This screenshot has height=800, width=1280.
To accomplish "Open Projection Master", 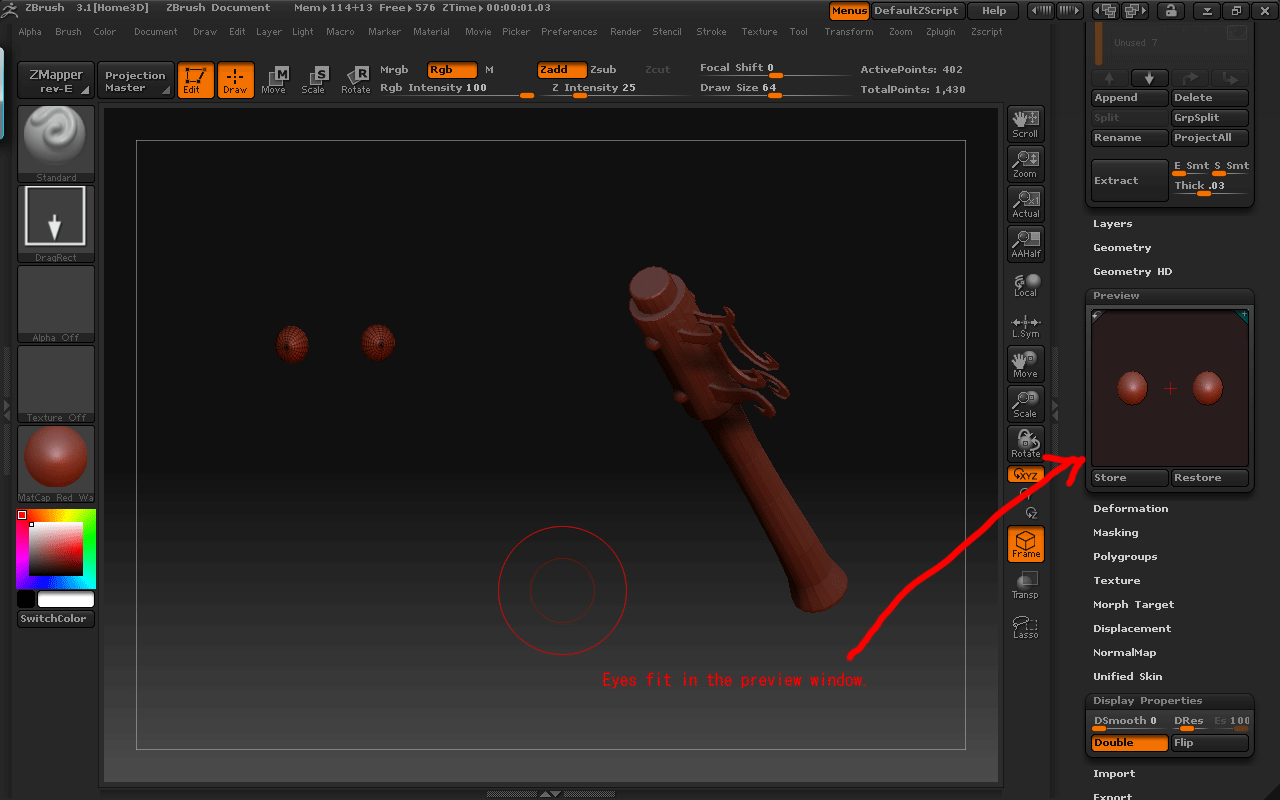I will 135,80.
